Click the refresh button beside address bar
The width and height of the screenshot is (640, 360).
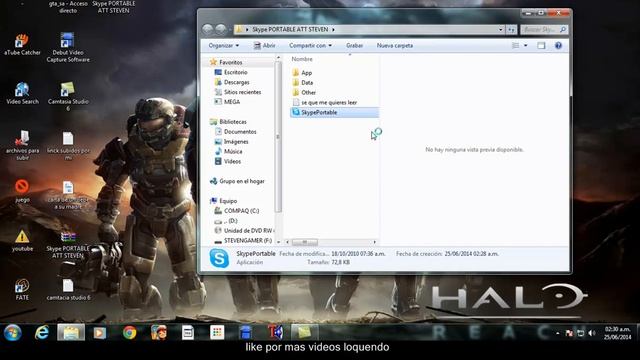pyautogui.click(x=511, y=29)
